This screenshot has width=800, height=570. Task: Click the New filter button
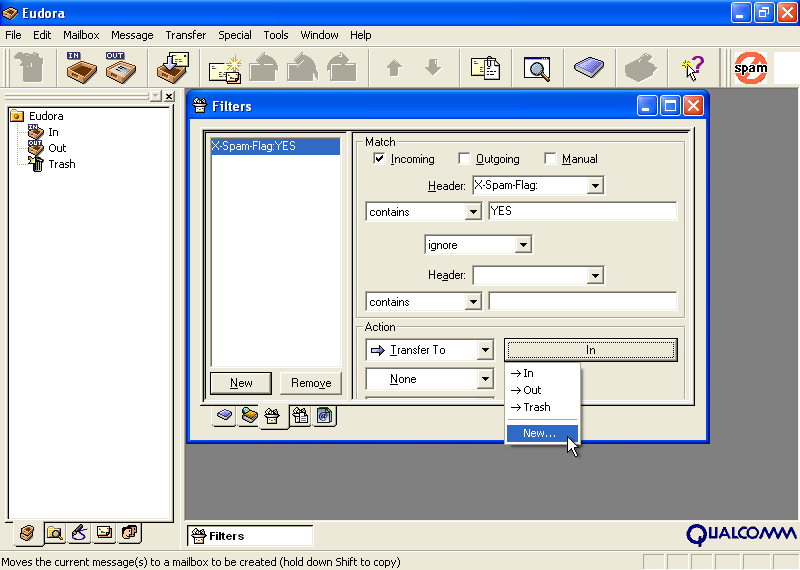pyautogui.click(x=241, y=383)
